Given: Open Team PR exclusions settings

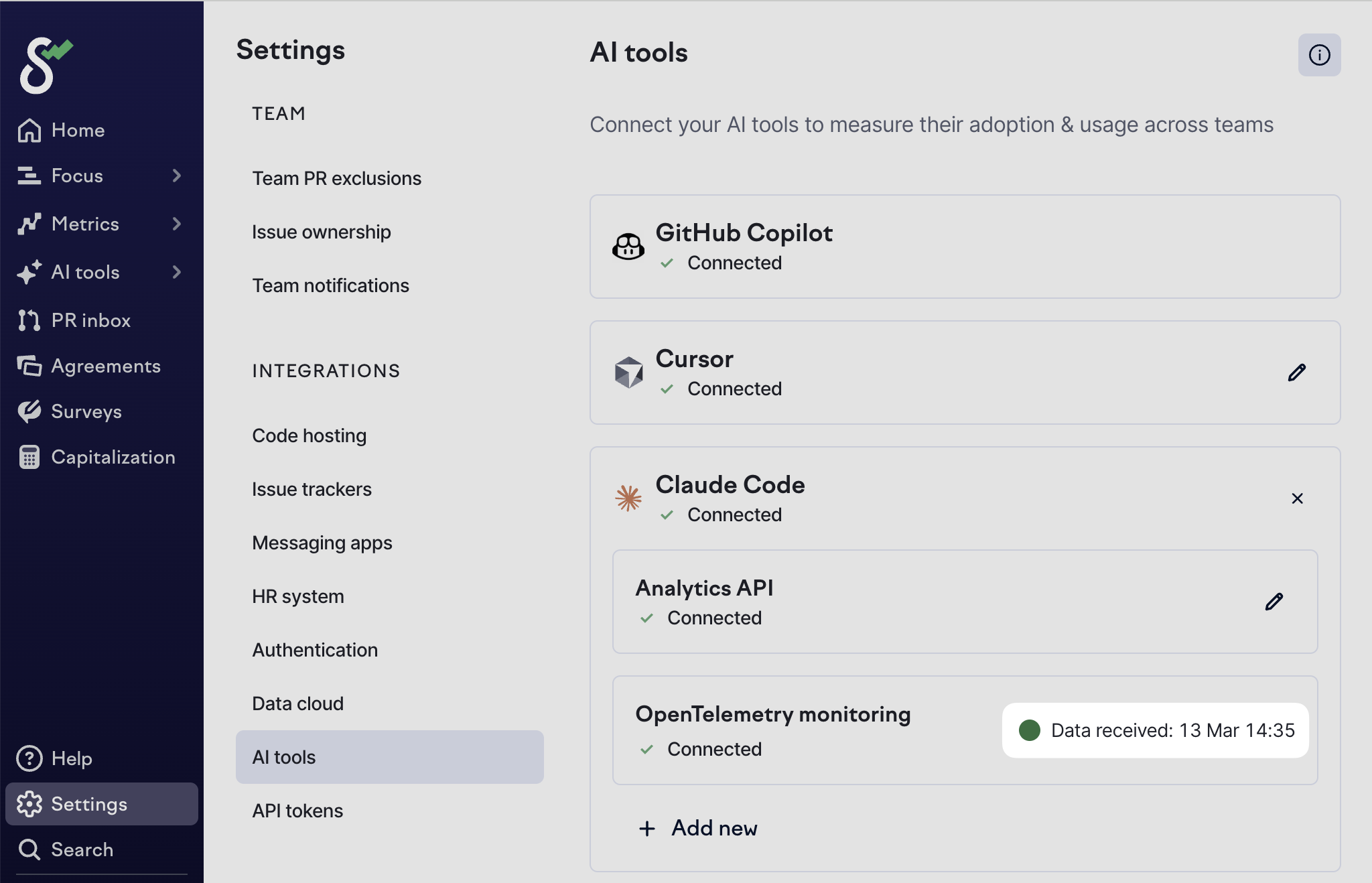Looking at the screenshot, I should pyautogui.click(x=336, y=178).
